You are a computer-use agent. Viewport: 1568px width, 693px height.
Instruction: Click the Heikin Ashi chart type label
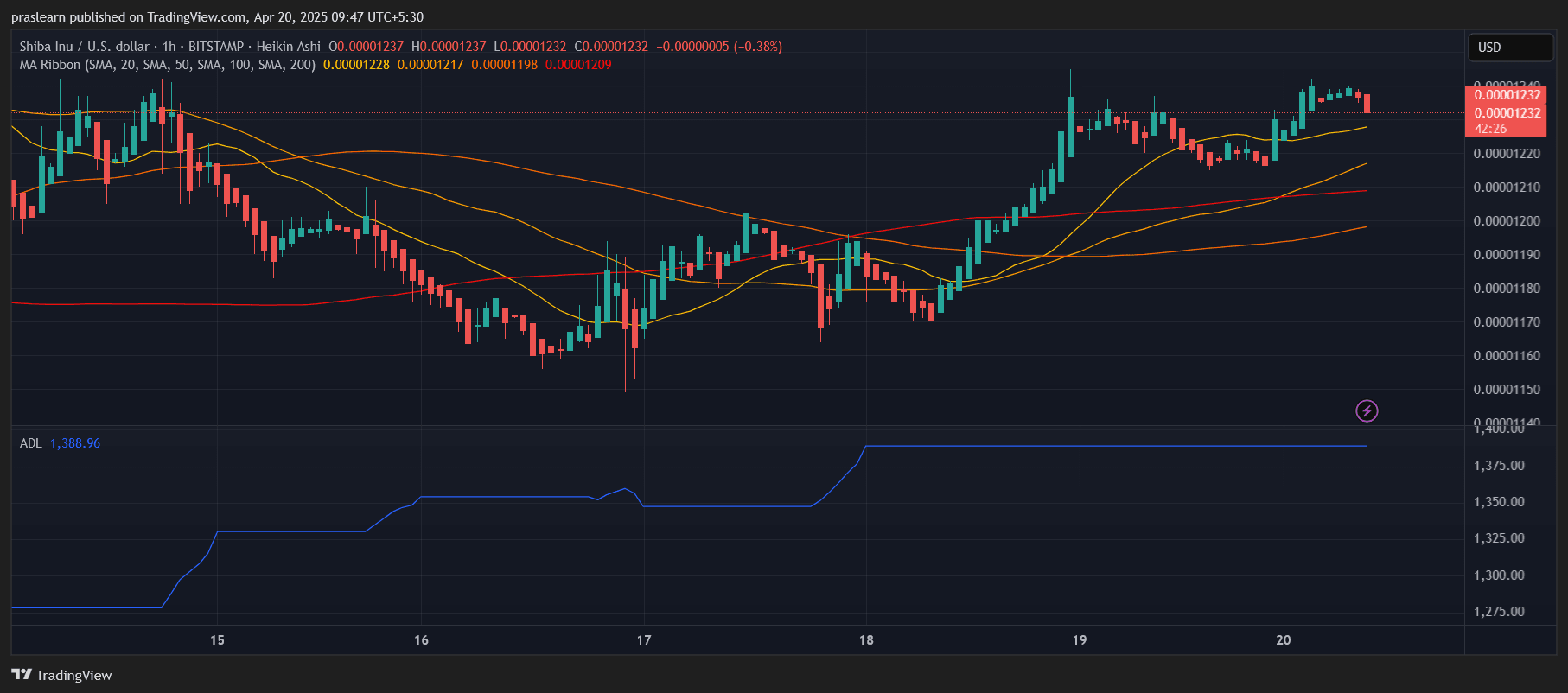tap(288, 47)
